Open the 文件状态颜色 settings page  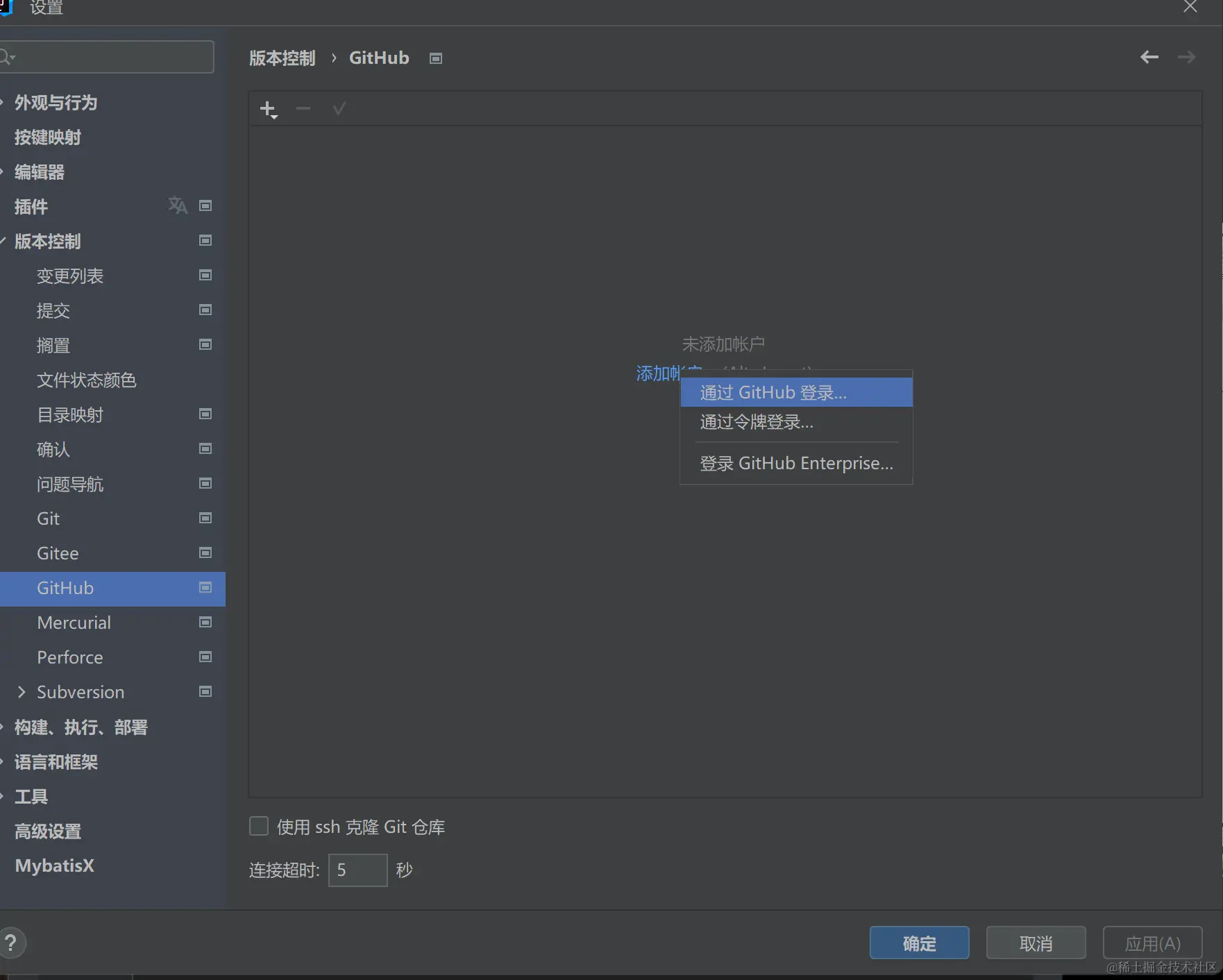[x=86, y=380]
